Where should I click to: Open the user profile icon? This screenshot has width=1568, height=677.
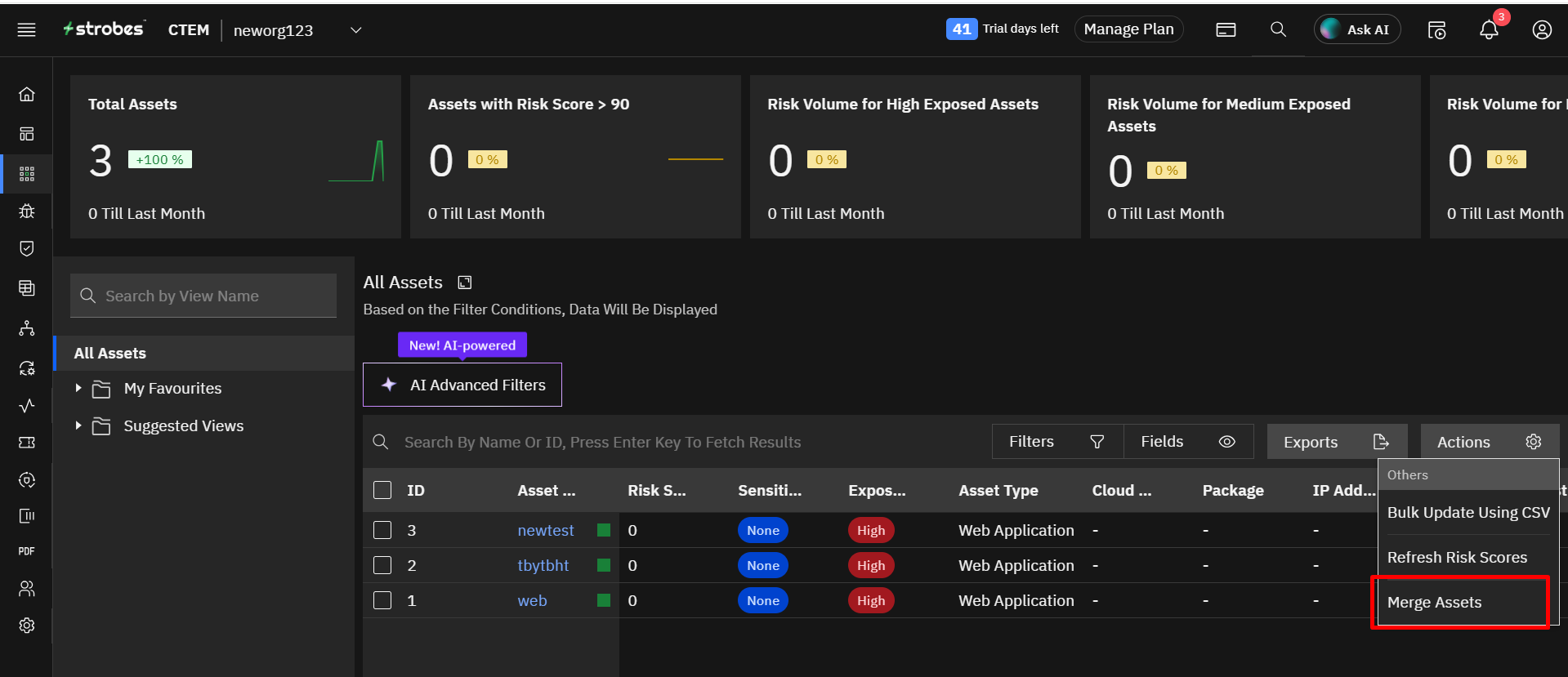(1541, 30)
